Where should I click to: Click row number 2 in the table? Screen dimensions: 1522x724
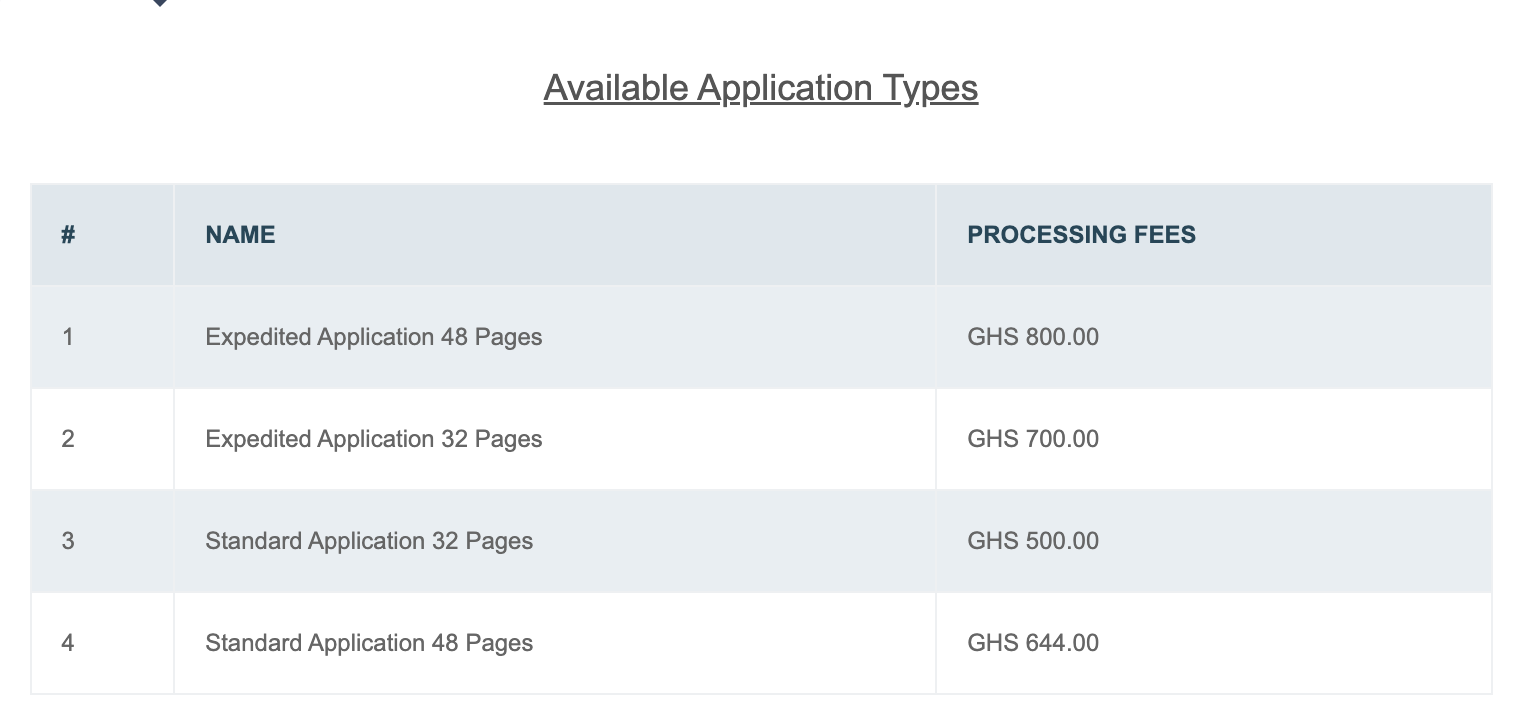tap(68, 439)
